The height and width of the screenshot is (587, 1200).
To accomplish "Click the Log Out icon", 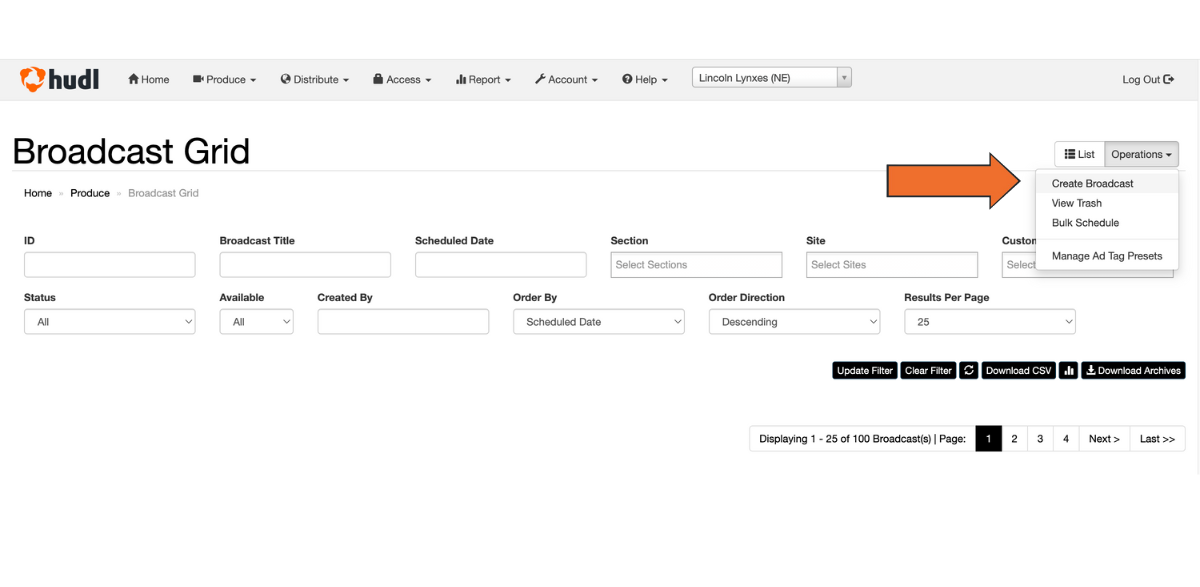I will [x=1167, y=79].
